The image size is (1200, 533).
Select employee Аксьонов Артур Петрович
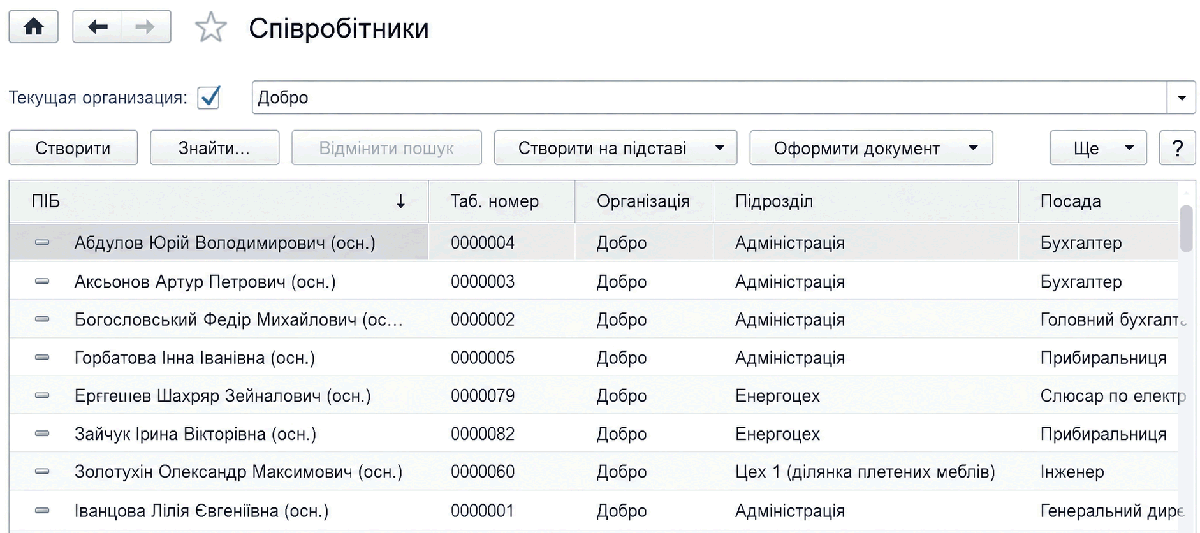204,282
